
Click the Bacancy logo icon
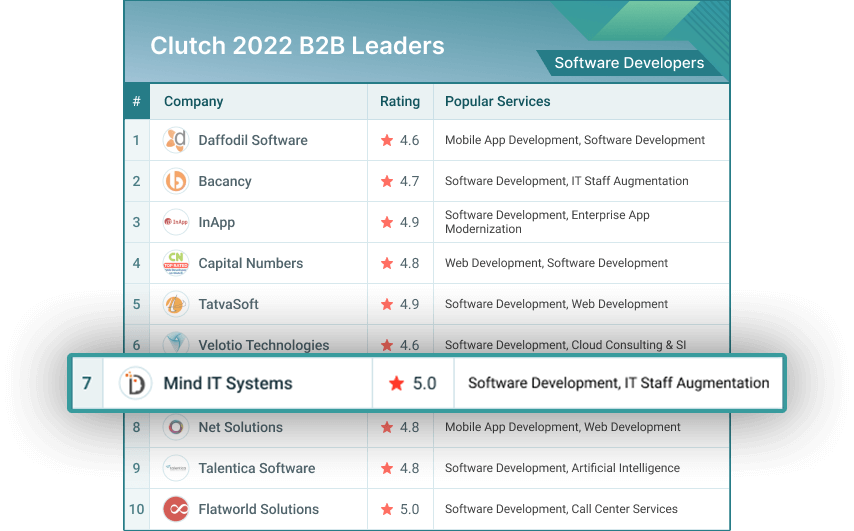[176, 181]
